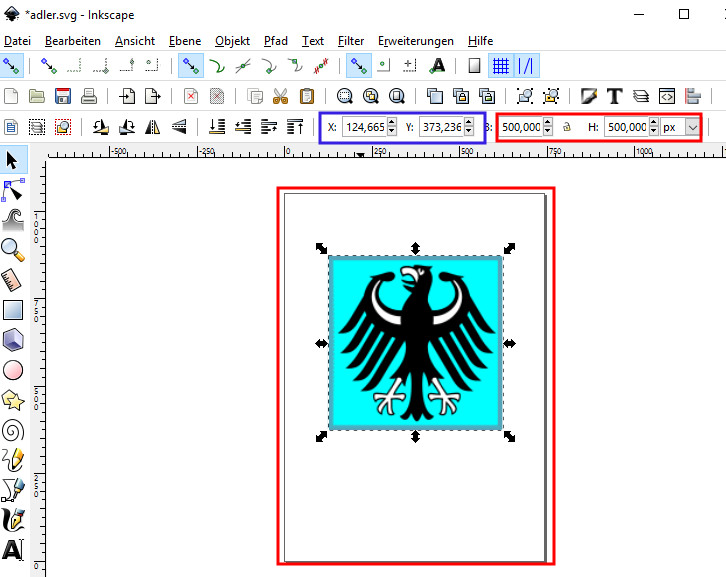Select the Pencil freehand tool
726x577 pixels.
tap(13, 459)
